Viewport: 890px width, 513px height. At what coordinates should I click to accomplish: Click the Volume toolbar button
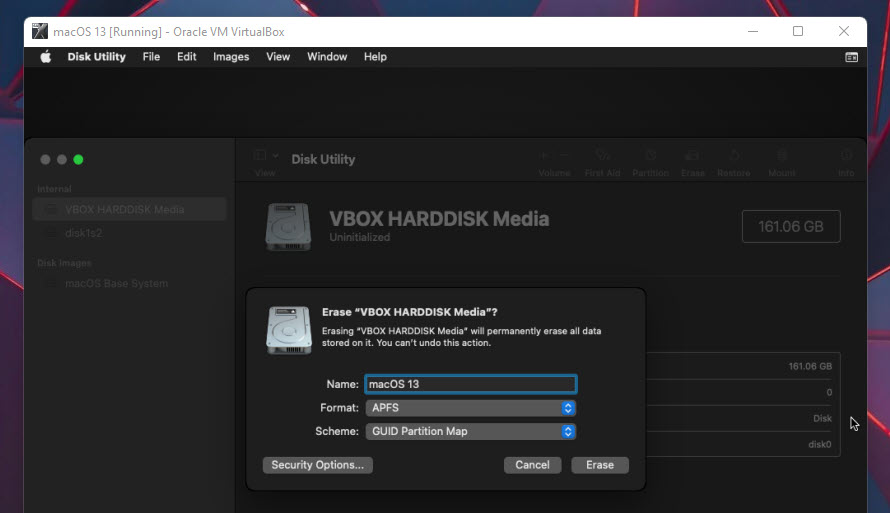(554, 162)
